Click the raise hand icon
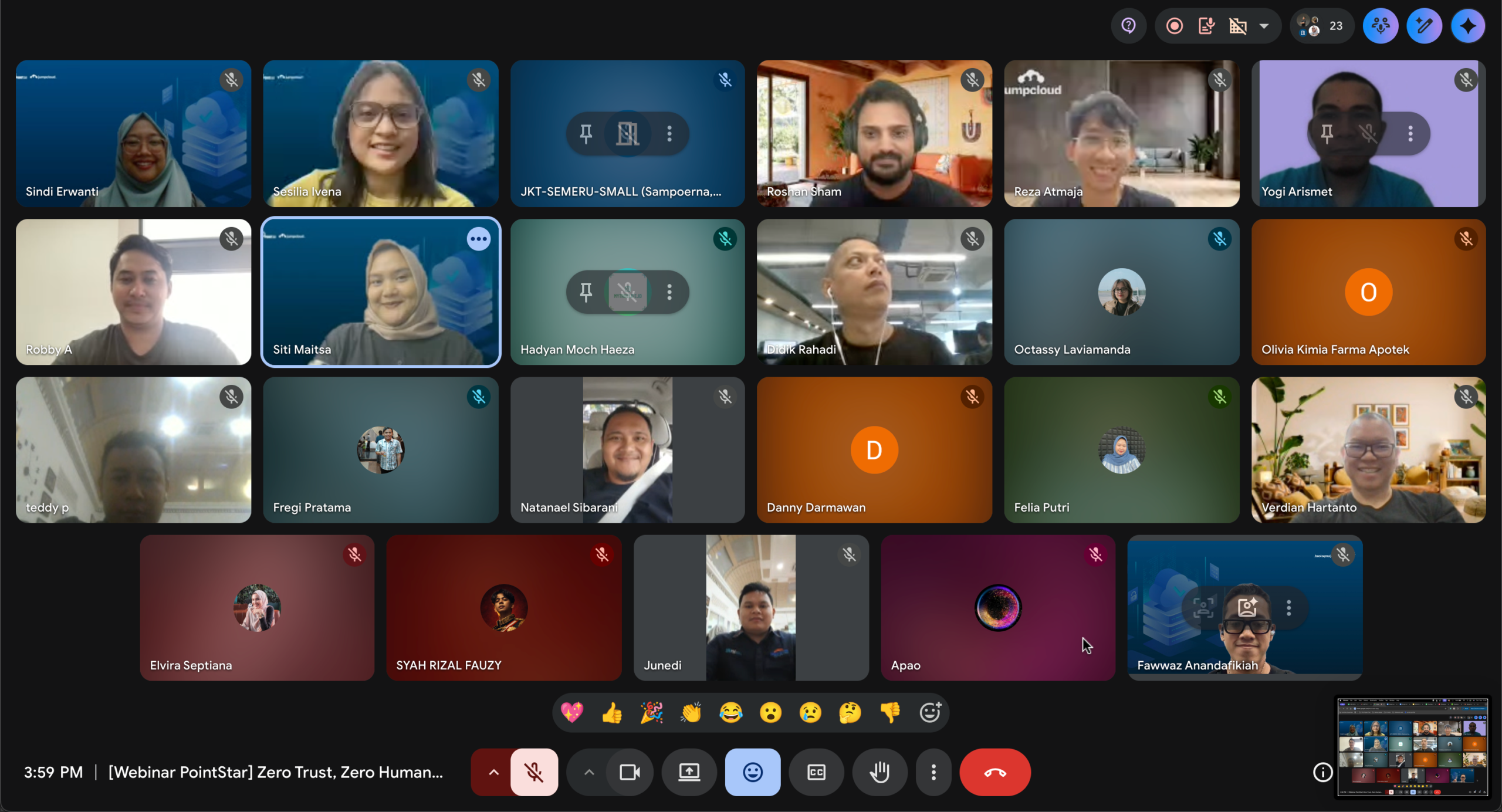This screenshot has height=812, width=1502. click(879, 772)
